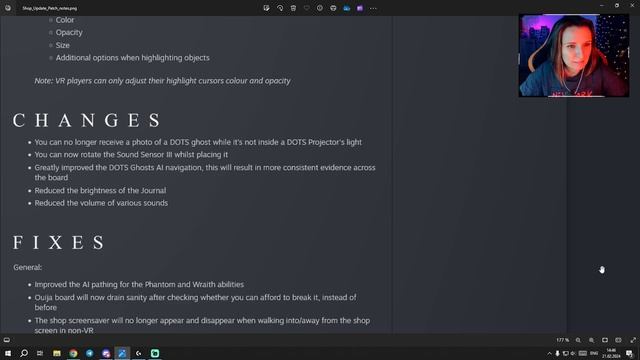Click the Shop_Update_Patch_notes.png file name
Viewport: 640px width, 360px height.
[49, 8]
